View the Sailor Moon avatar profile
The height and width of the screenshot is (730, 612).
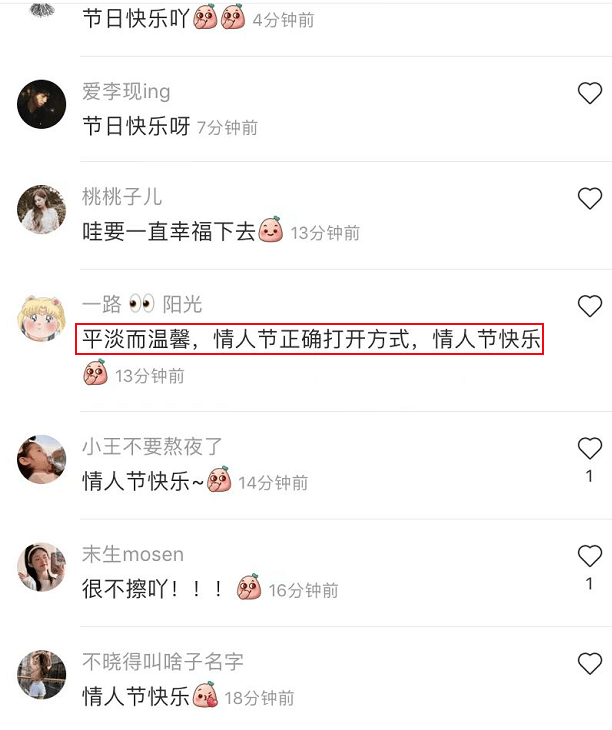click(x=41, y=318)
